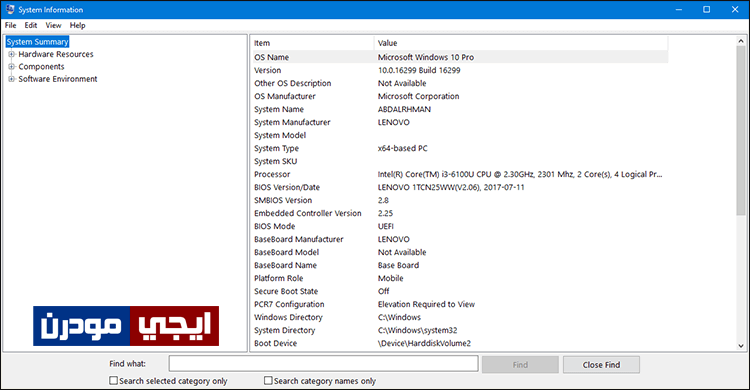Click the Close Find button

pyautogui.click(x=601, y=365)
